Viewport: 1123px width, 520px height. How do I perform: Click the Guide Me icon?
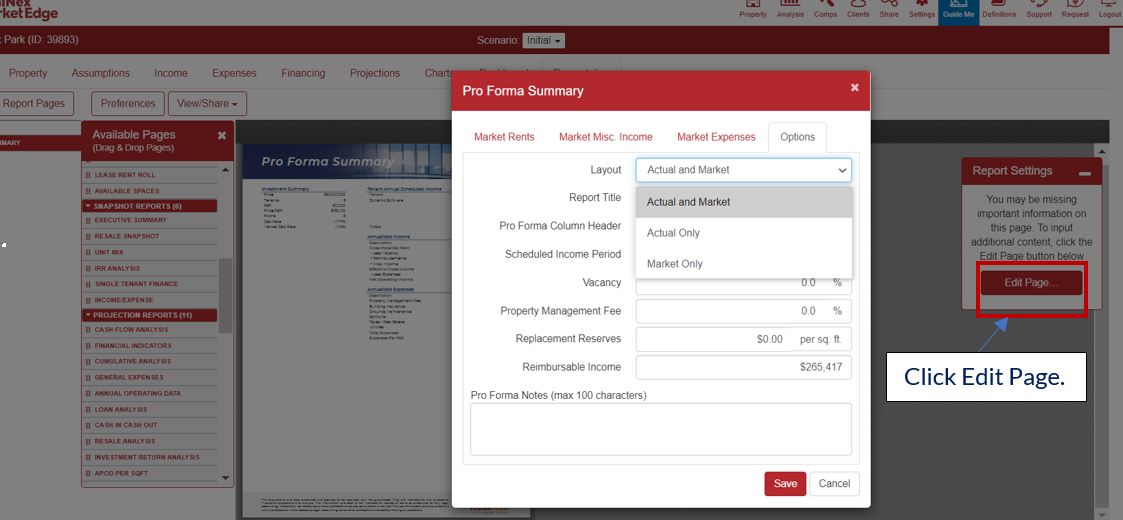pos(958,10)
